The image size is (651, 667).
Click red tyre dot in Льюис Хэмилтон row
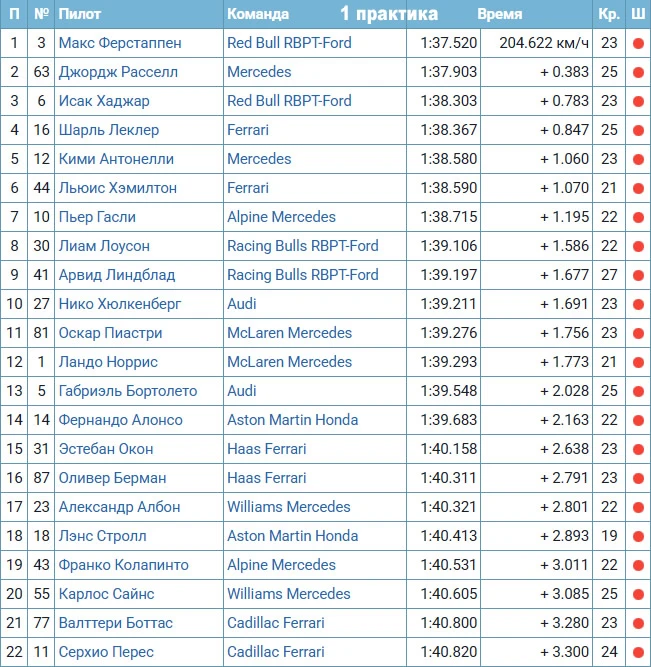[638, 188]
